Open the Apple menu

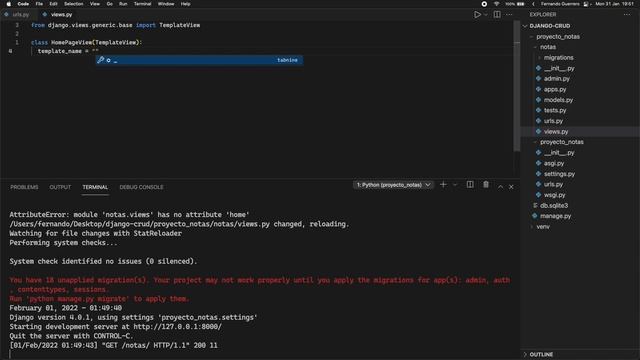pos(9,4)
